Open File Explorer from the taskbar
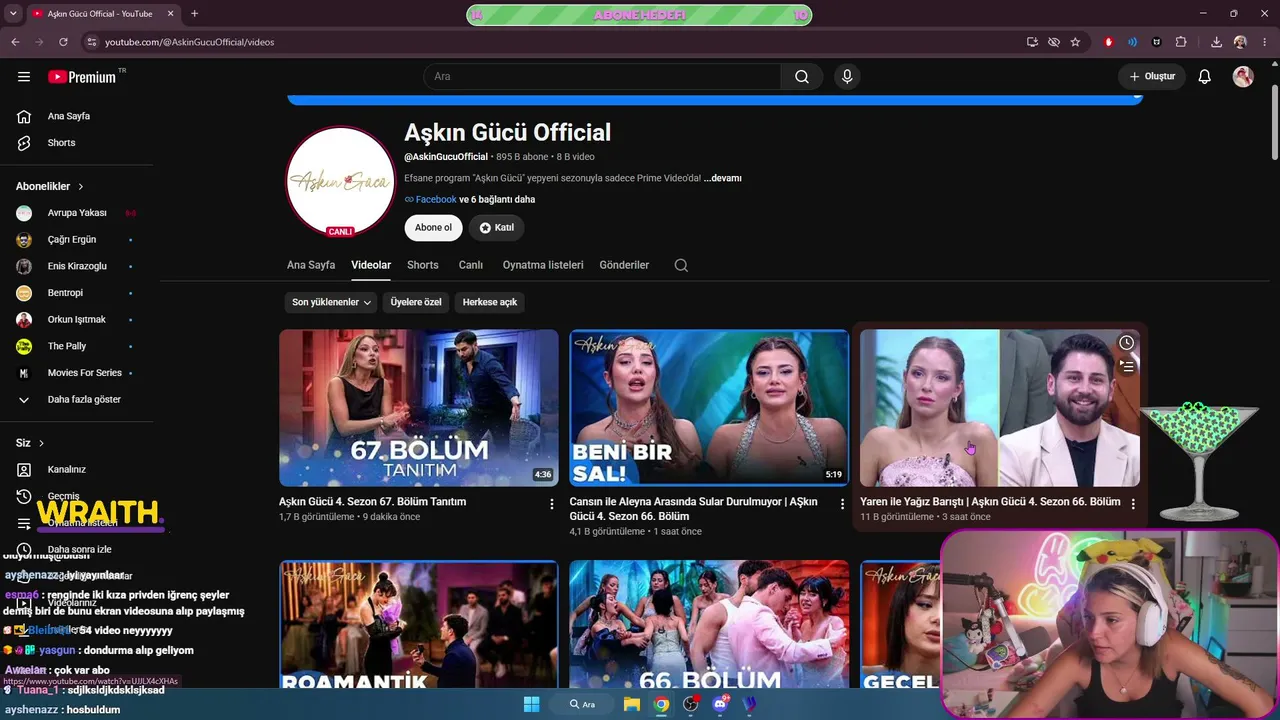Screen dimensions: 1280x720 (632, 704)
